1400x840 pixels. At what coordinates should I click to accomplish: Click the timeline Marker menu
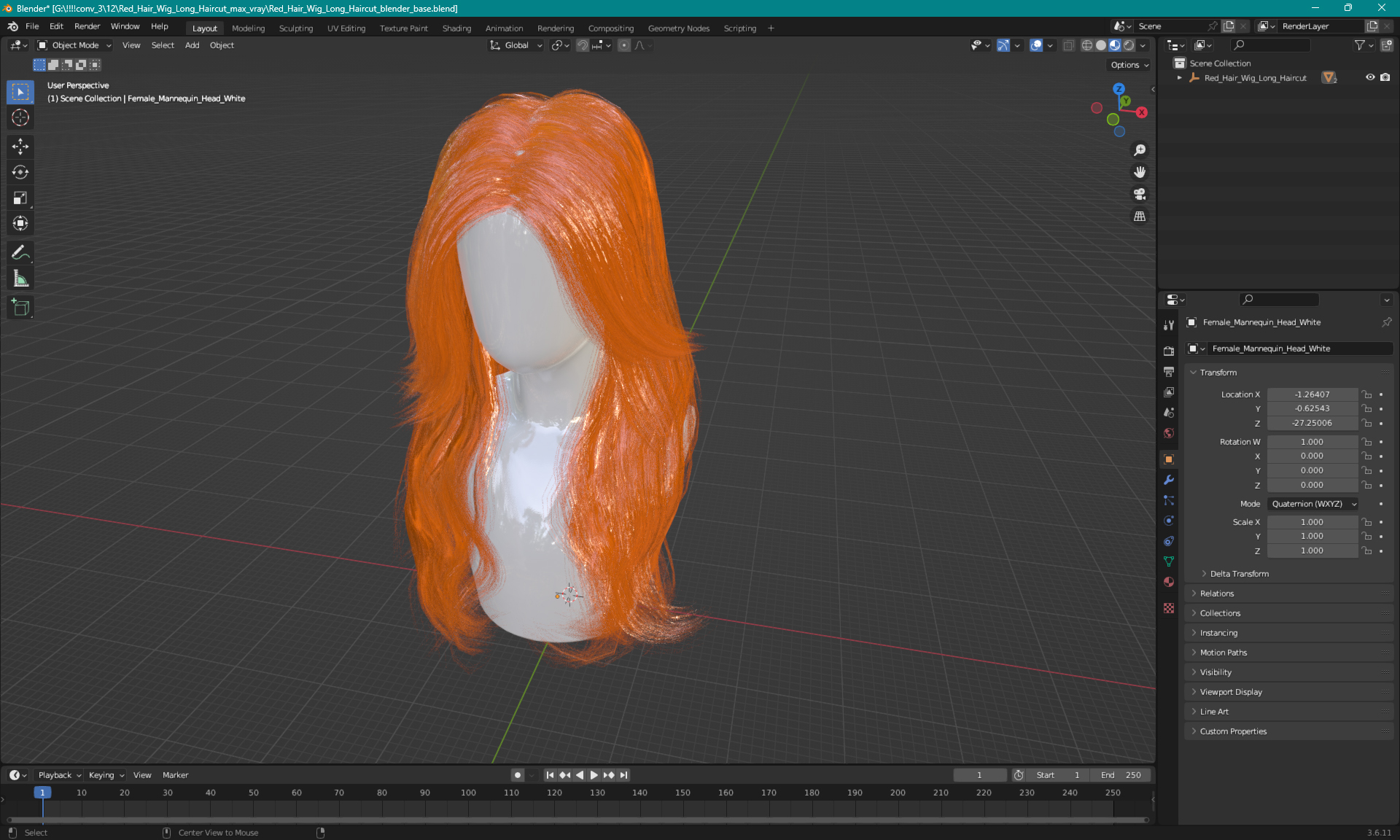click(175, 775)
